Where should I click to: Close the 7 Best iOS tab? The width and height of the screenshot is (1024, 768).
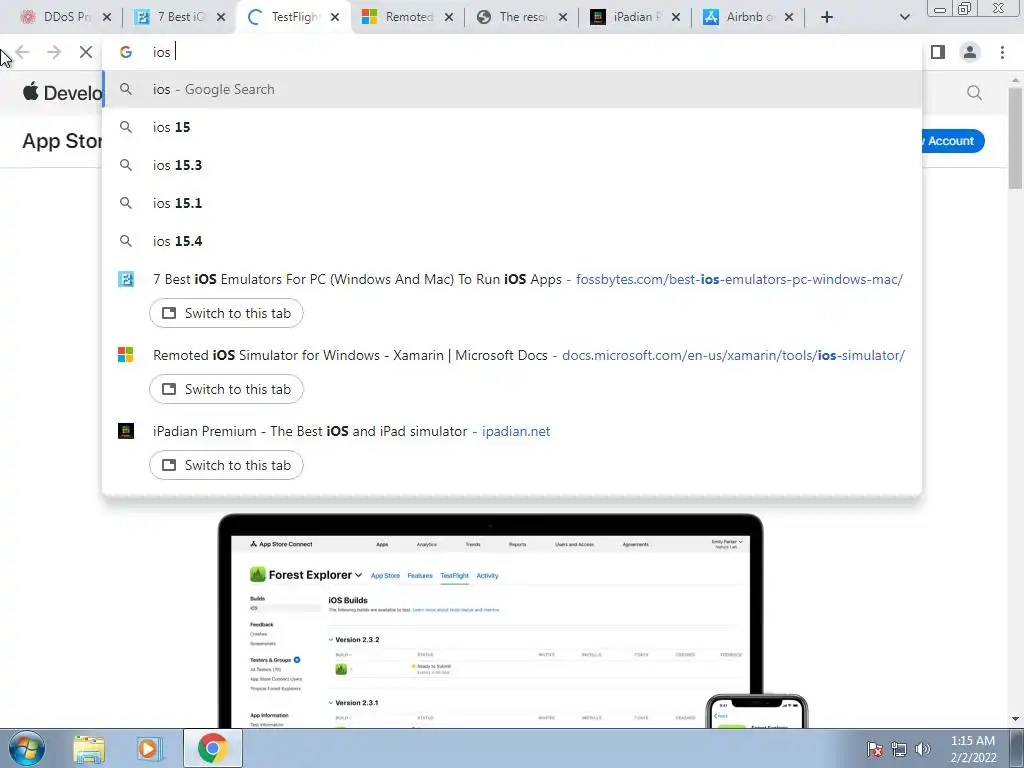[x=221, y=17]
